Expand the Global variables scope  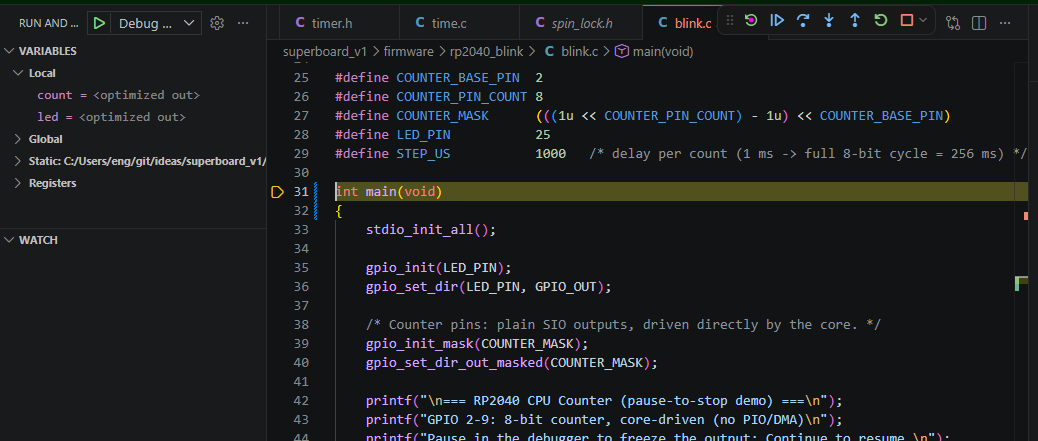pyautogui.click(x=19, y=139)
